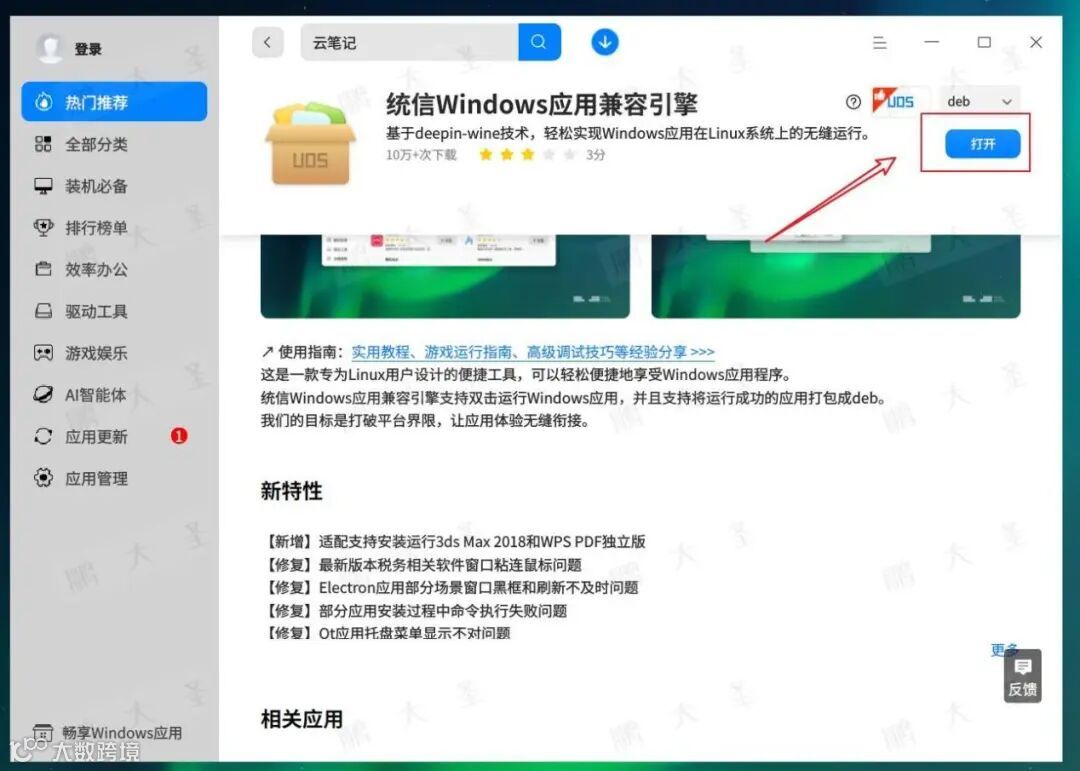The width and height of the screenshot is (1080, 771).
Task: Click the blue 打开 button
Action: [983, 143]
